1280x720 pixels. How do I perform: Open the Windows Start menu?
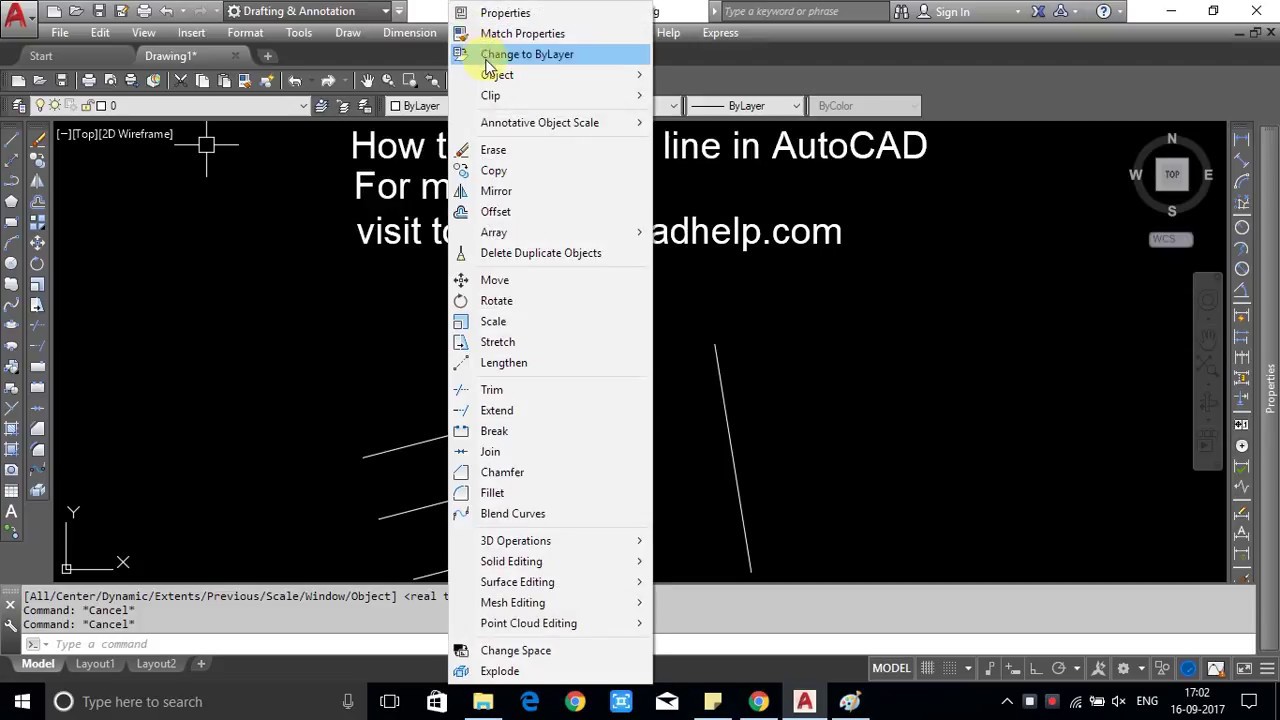pyautogui.click(x=22, y=702)
